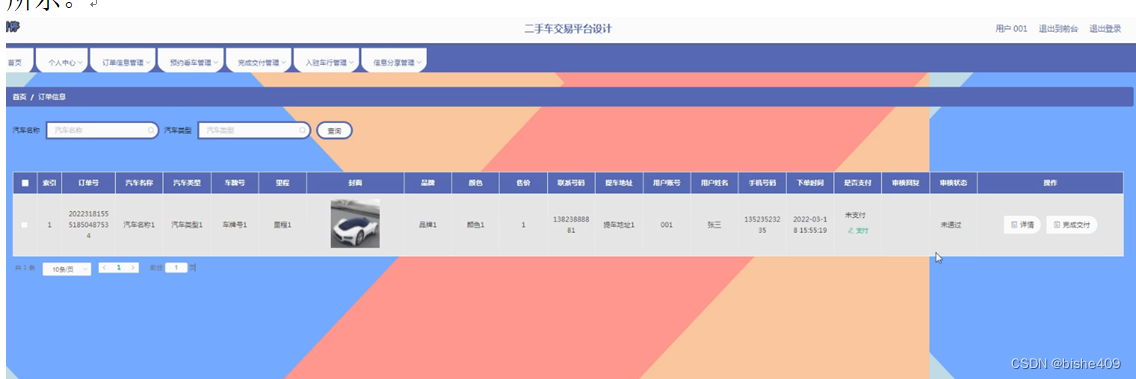1136x379 pixels.
Task: Click the 支付 pay link under 未支付
Action: click(858, 230)
